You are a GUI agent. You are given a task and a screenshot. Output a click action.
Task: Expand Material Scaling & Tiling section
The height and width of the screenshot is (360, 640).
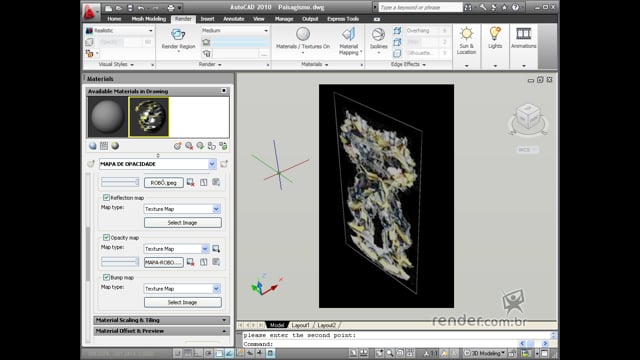pyautogui.click(x=162, y=320)
